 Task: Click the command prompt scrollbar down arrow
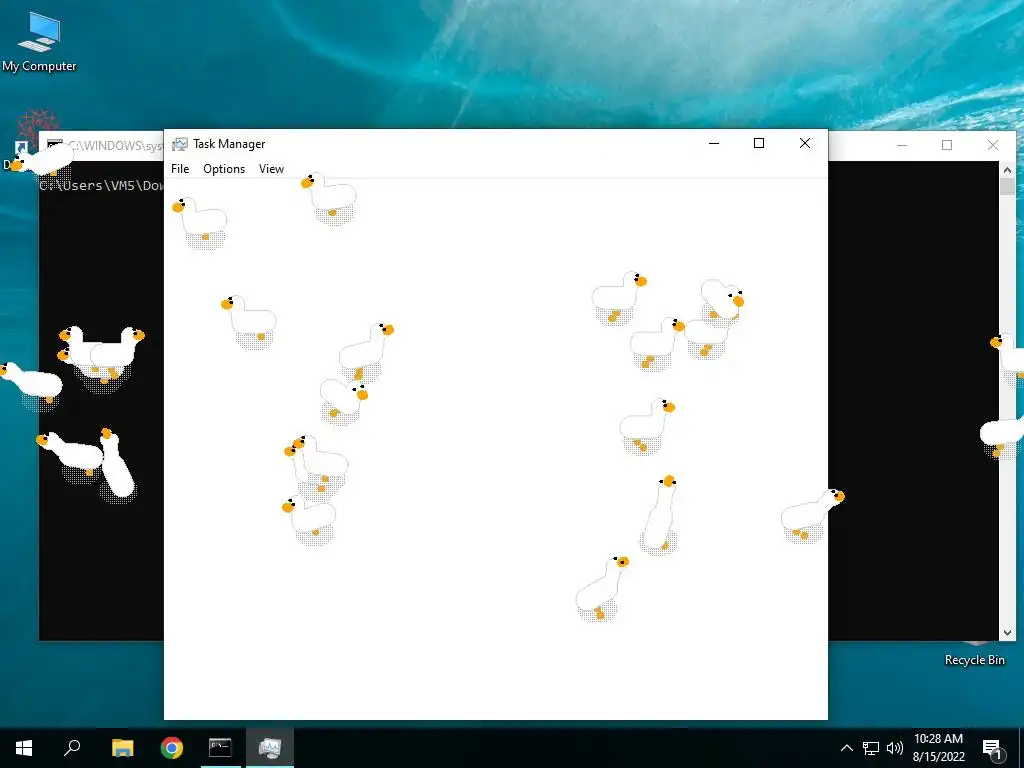[1007, 632]
